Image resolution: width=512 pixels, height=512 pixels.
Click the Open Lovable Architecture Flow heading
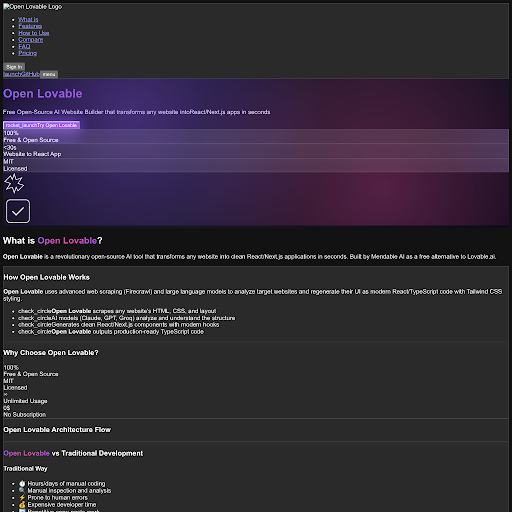coord(57,430)
